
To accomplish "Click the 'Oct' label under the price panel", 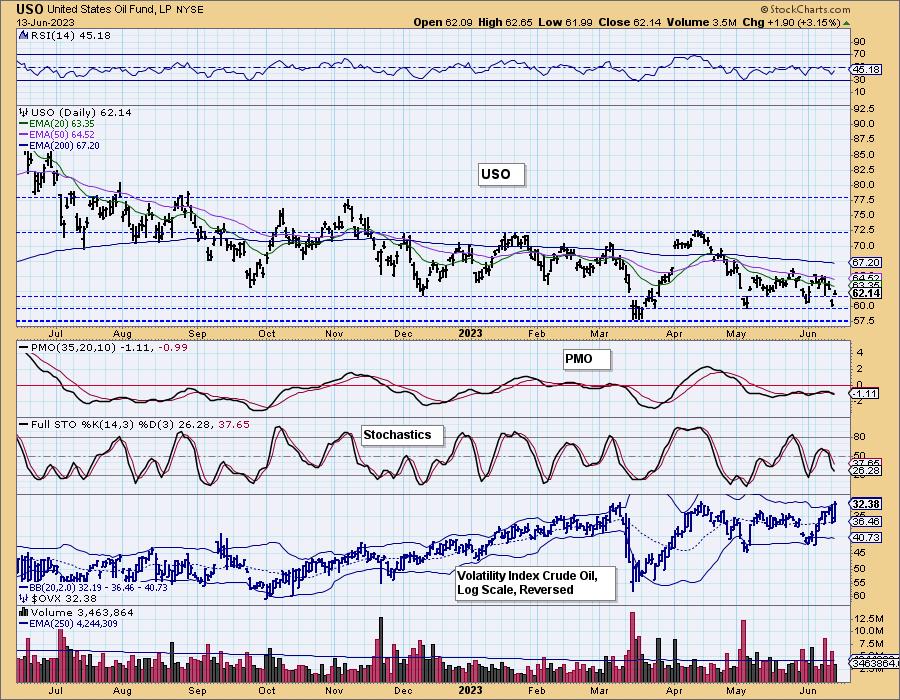I will point(267,333).
